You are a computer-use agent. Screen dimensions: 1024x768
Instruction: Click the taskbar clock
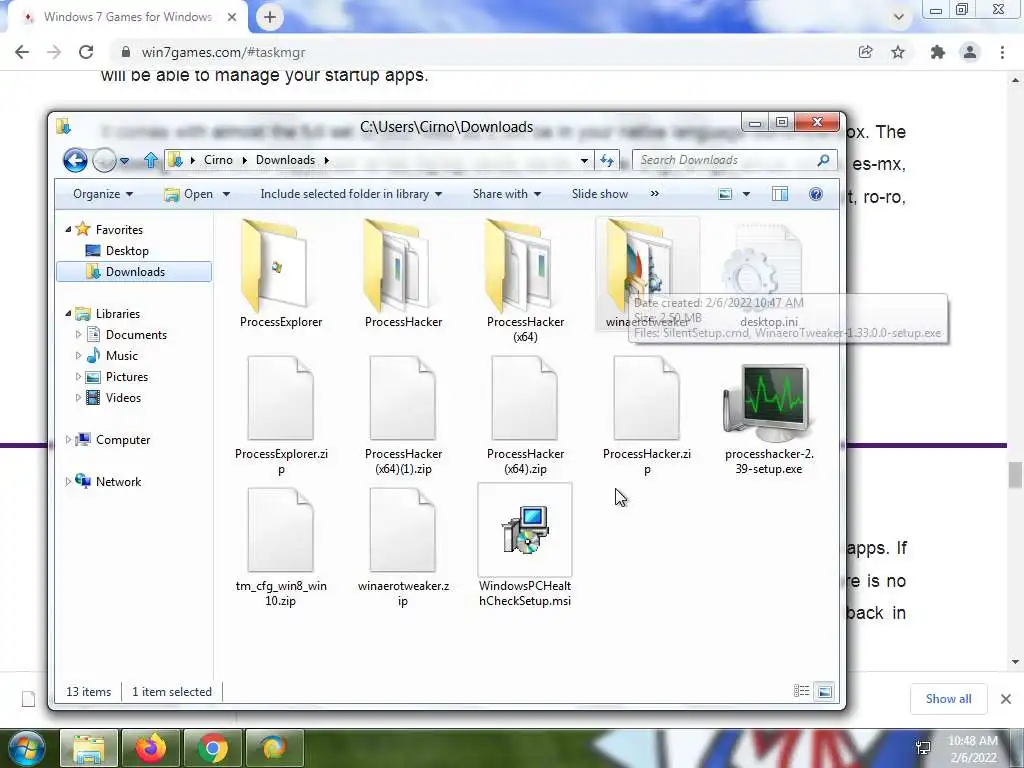tap(973, 749)
